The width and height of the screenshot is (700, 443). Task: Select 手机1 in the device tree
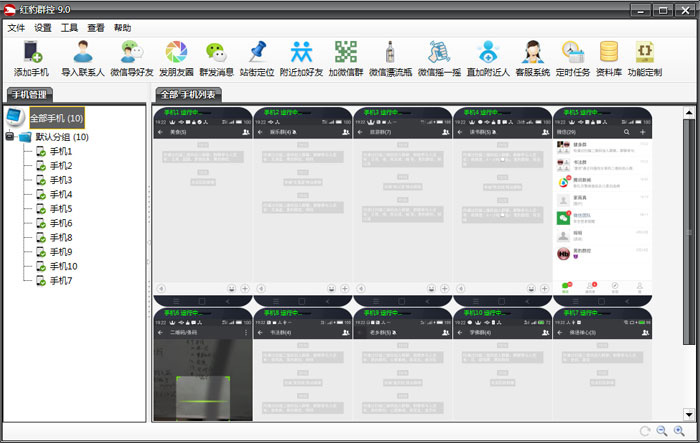[x=61, y=151]
